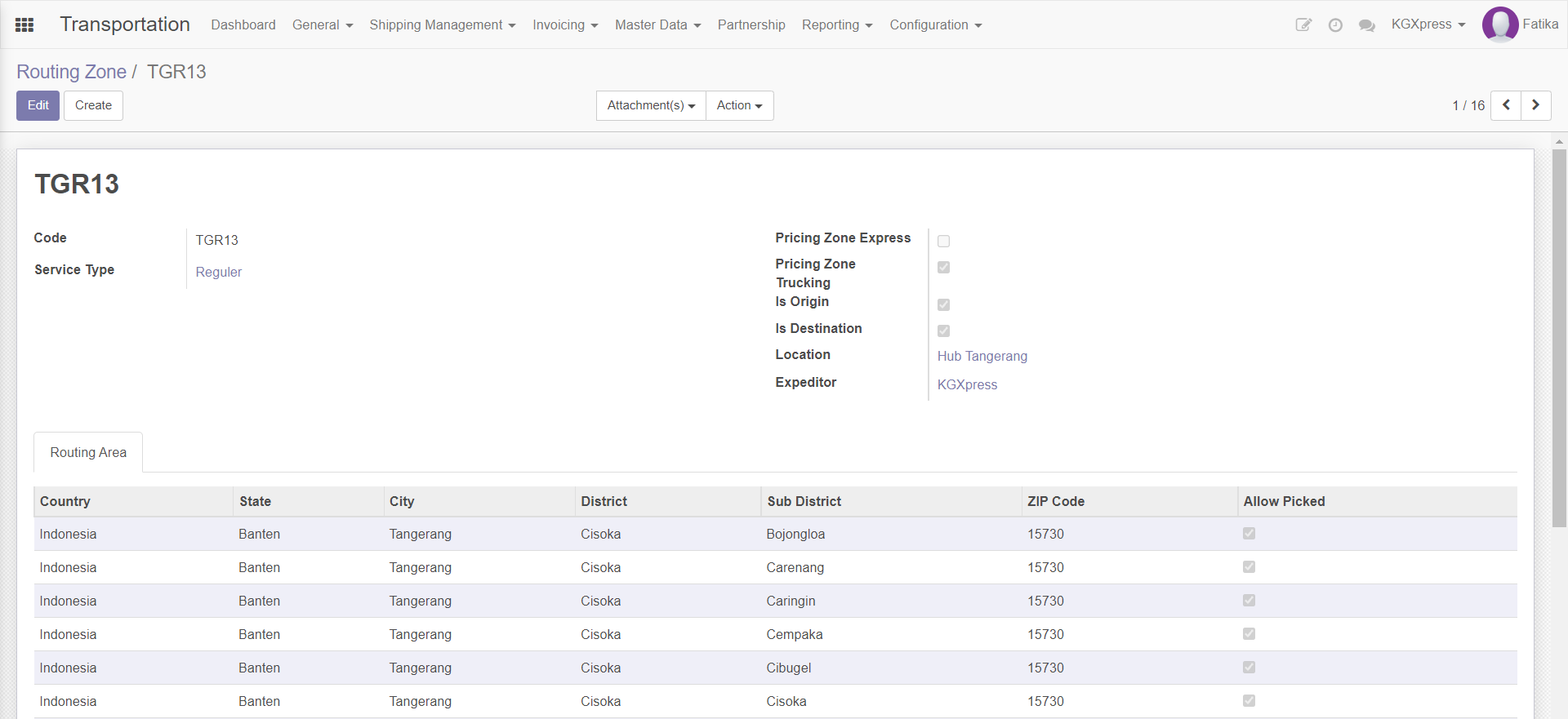Click the Create button
Viewport: 1568px width, 719px height.
pos(93,105)
